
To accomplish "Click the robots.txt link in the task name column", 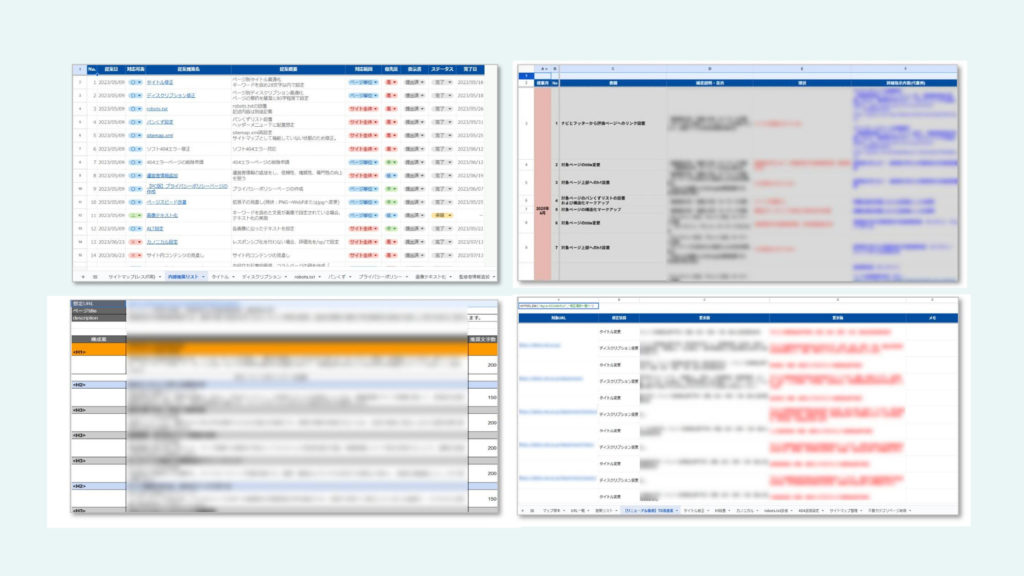I will tap(157, 108).
